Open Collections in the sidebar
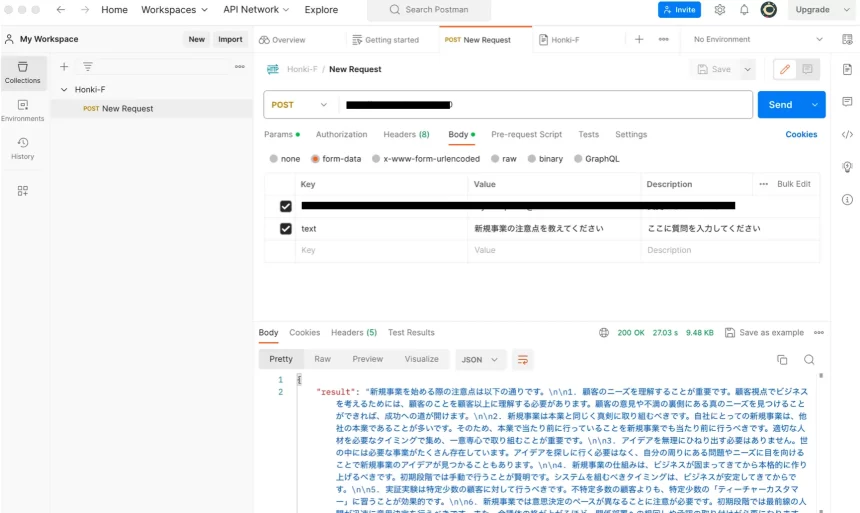 (22, 72)
